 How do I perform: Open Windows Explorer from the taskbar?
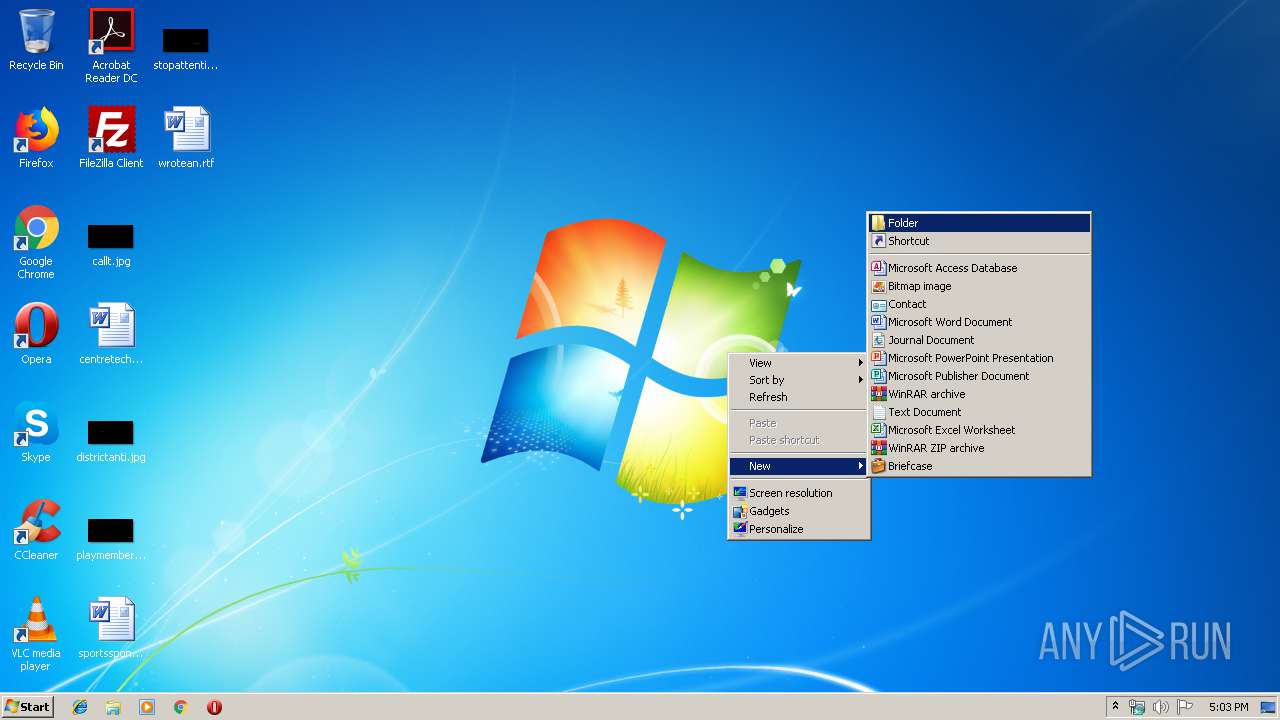[x=113, y=707]
